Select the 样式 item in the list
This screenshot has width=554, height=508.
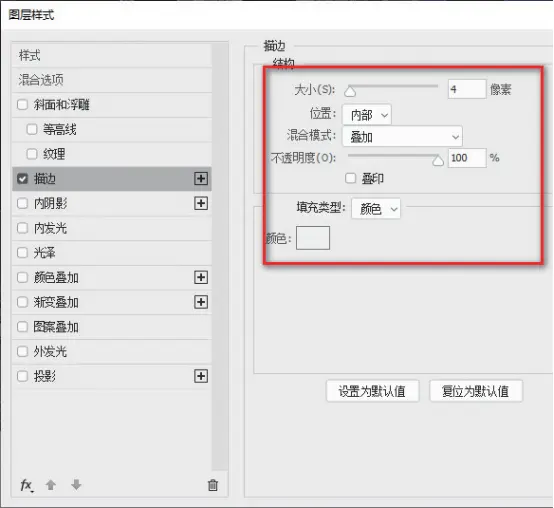[x=112, y=55]
